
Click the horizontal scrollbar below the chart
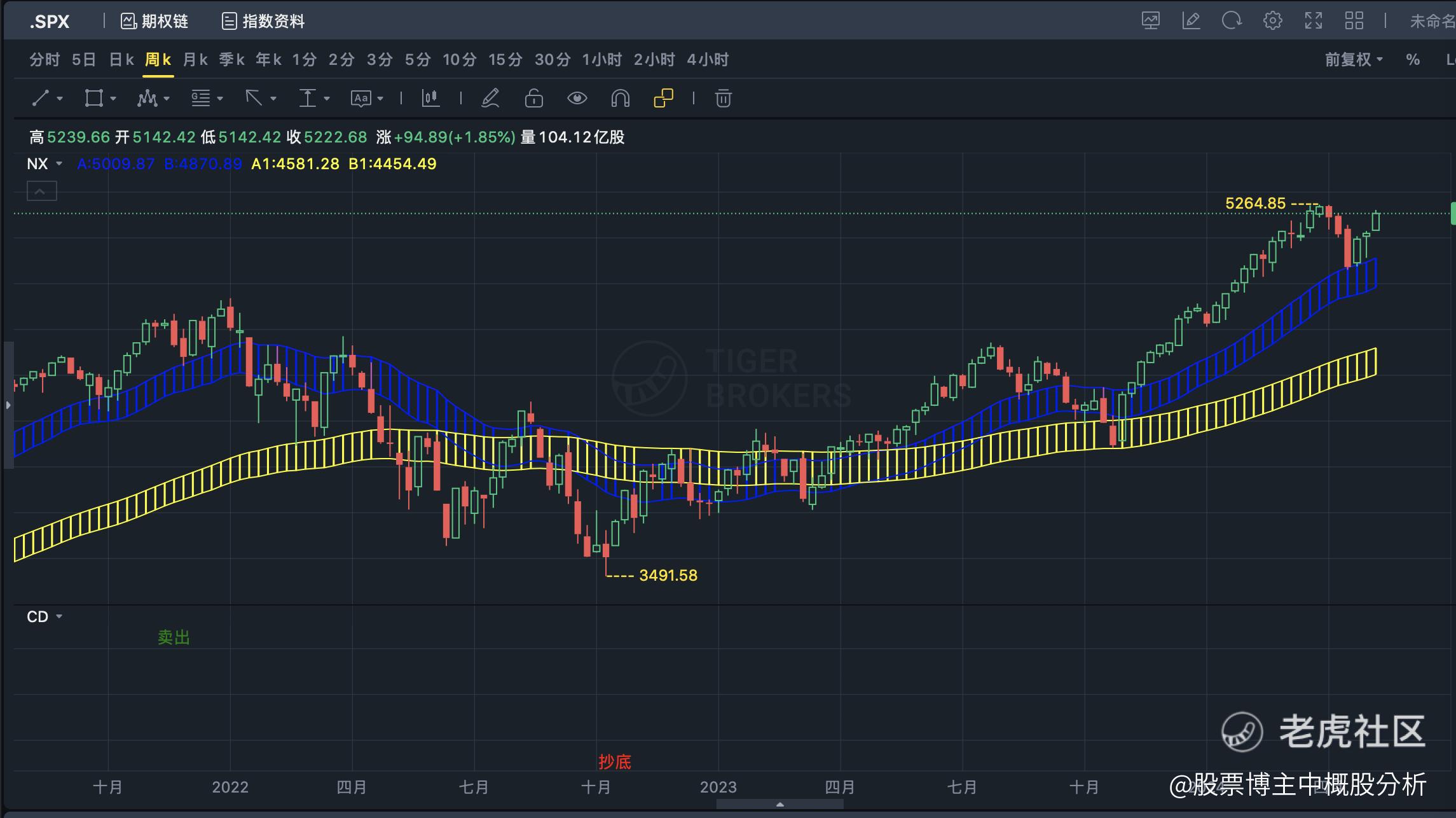click(x=779, y=803)
